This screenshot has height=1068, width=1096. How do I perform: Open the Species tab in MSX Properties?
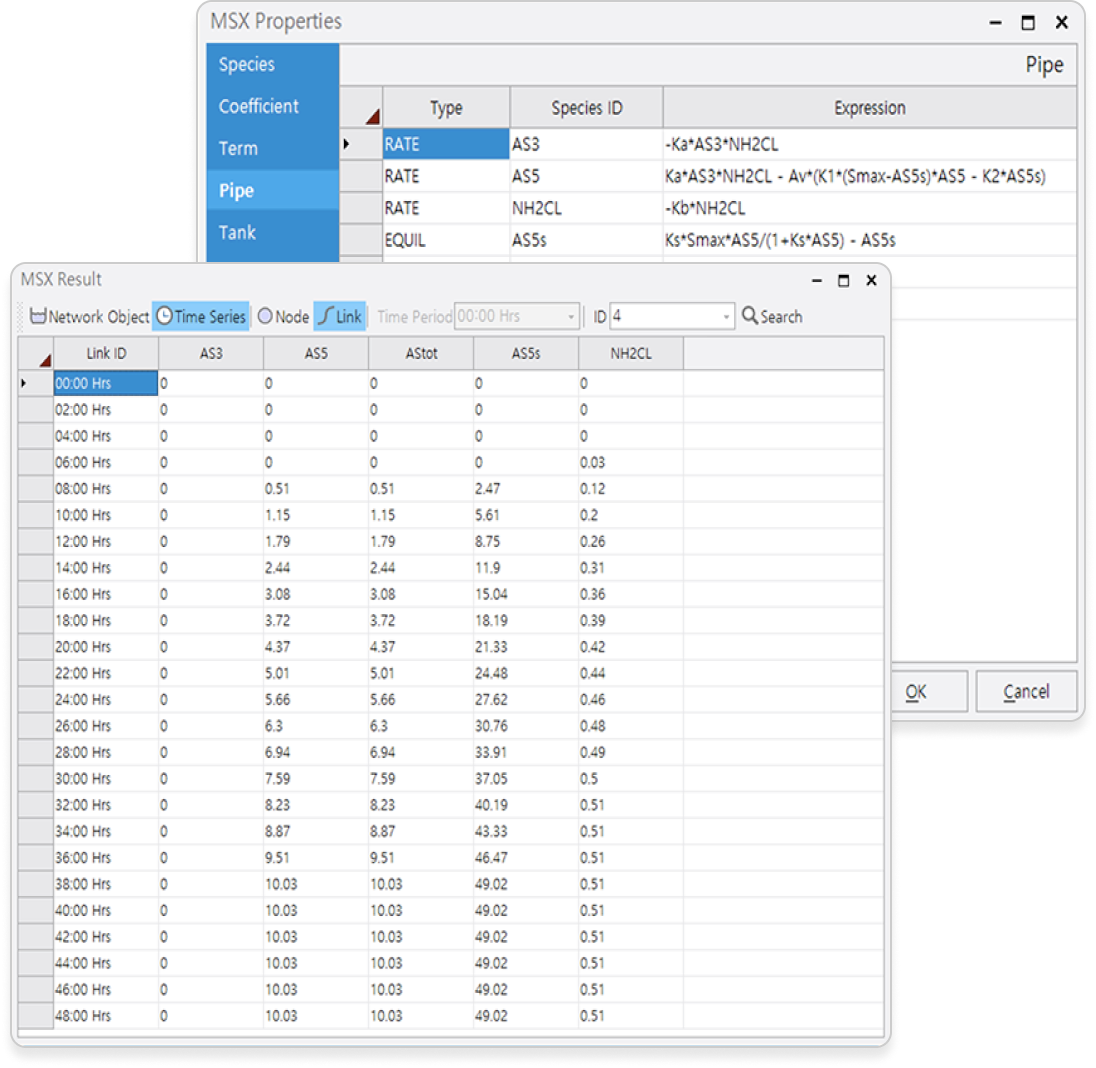click(x=247, y=65)
